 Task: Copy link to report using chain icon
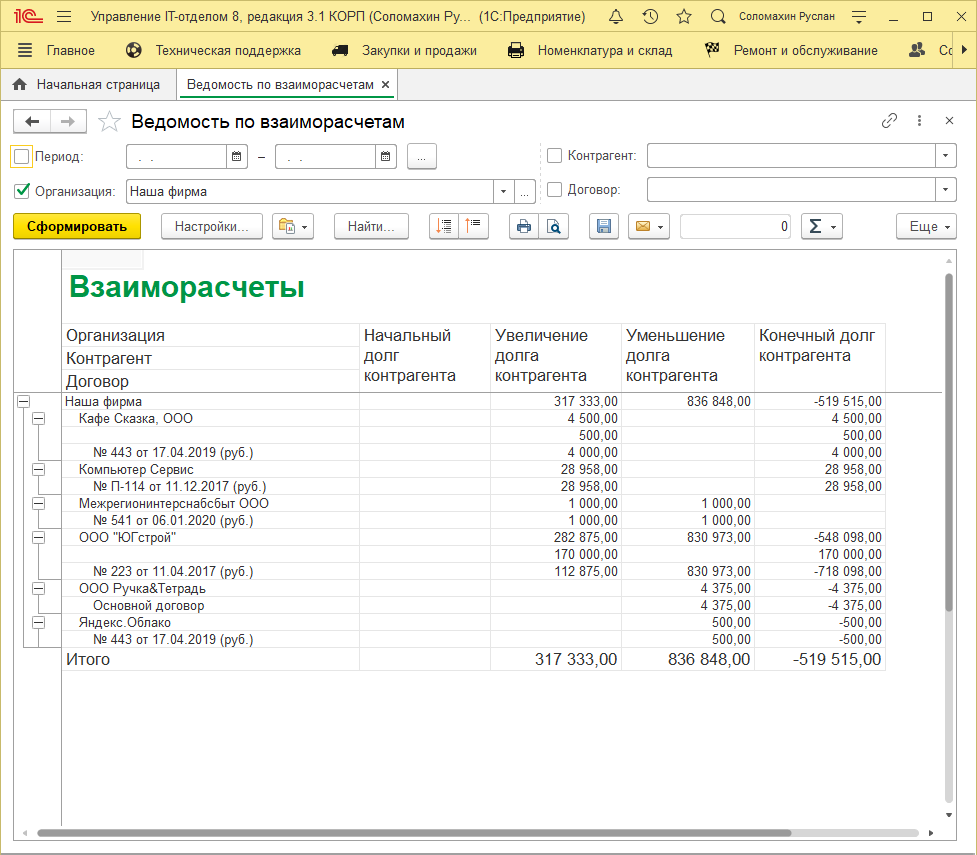click(x=889, y=121)
